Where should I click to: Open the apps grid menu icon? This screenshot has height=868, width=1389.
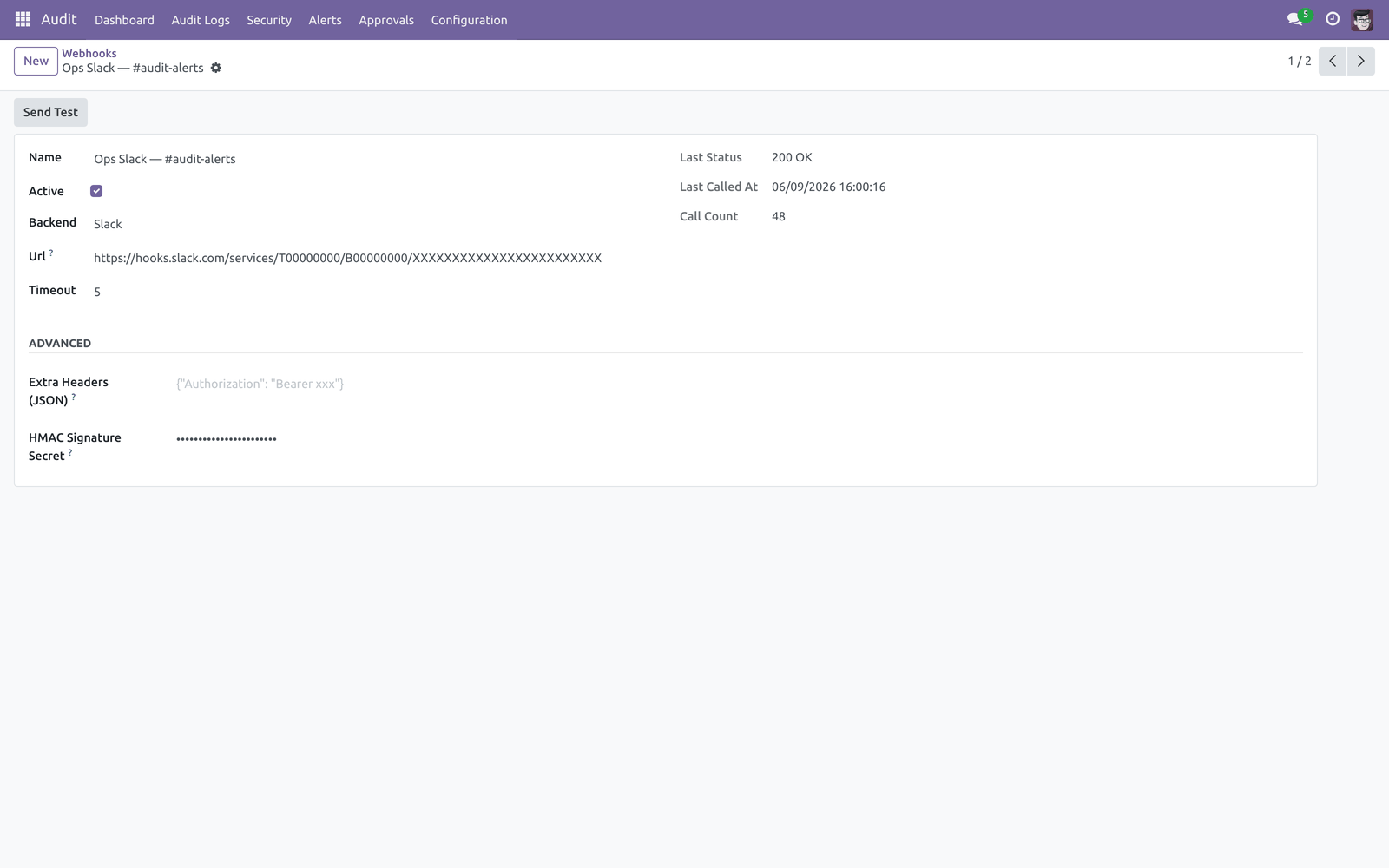[x=23, y=19]
